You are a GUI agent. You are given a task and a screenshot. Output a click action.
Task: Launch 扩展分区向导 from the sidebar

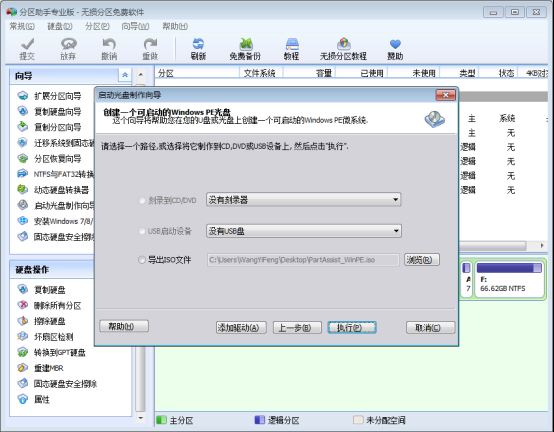click(49, 96)
